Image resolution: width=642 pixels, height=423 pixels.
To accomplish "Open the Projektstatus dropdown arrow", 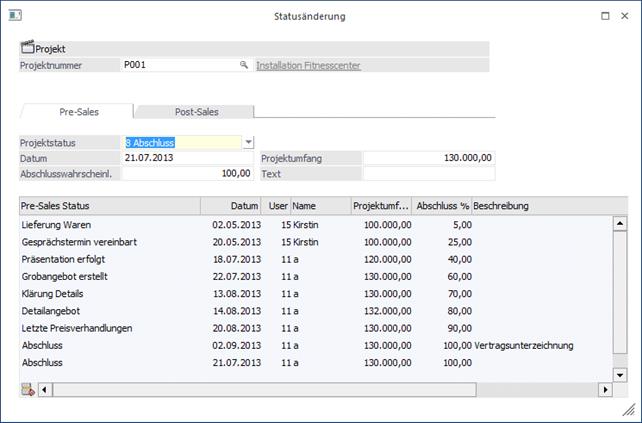I will click(x=249, y=143).
